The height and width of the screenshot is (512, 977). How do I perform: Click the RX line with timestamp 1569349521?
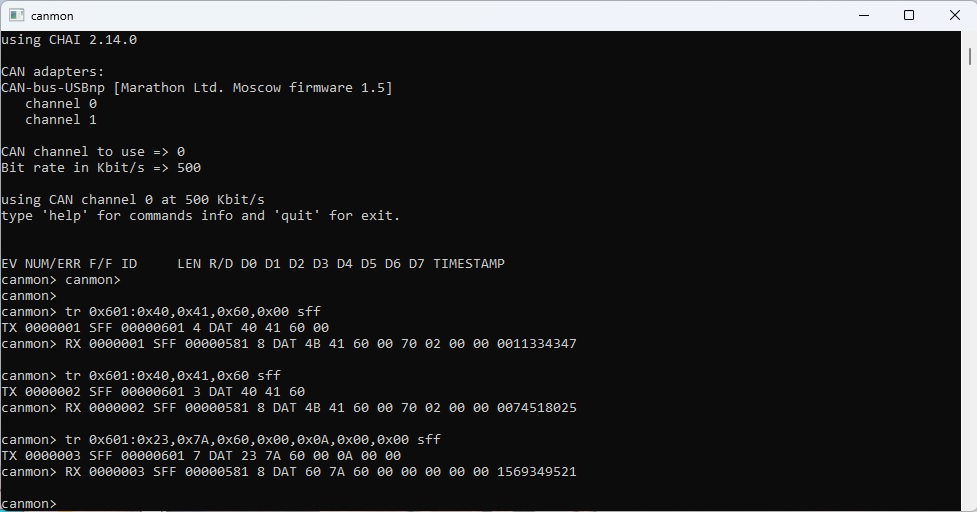(x=289, y=472)
